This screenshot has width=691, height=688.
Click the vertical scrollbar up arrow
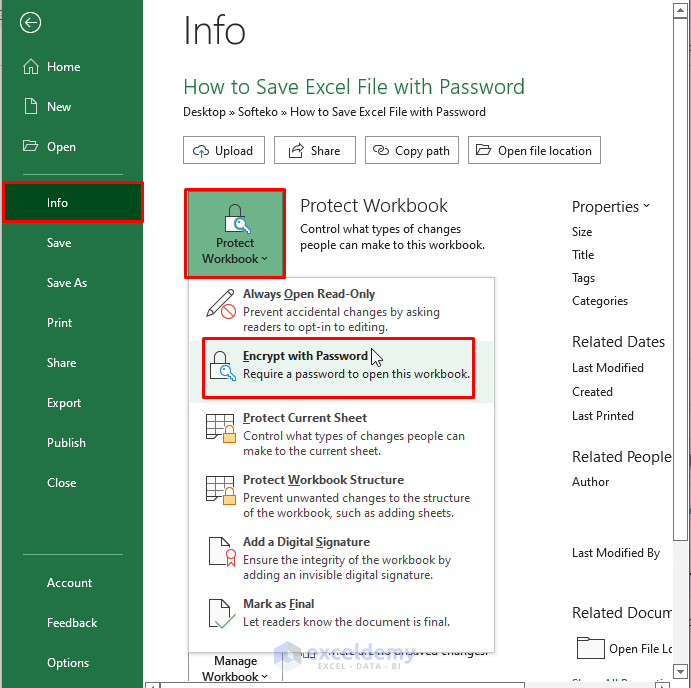pyautogui.click(x=680, y=11)
